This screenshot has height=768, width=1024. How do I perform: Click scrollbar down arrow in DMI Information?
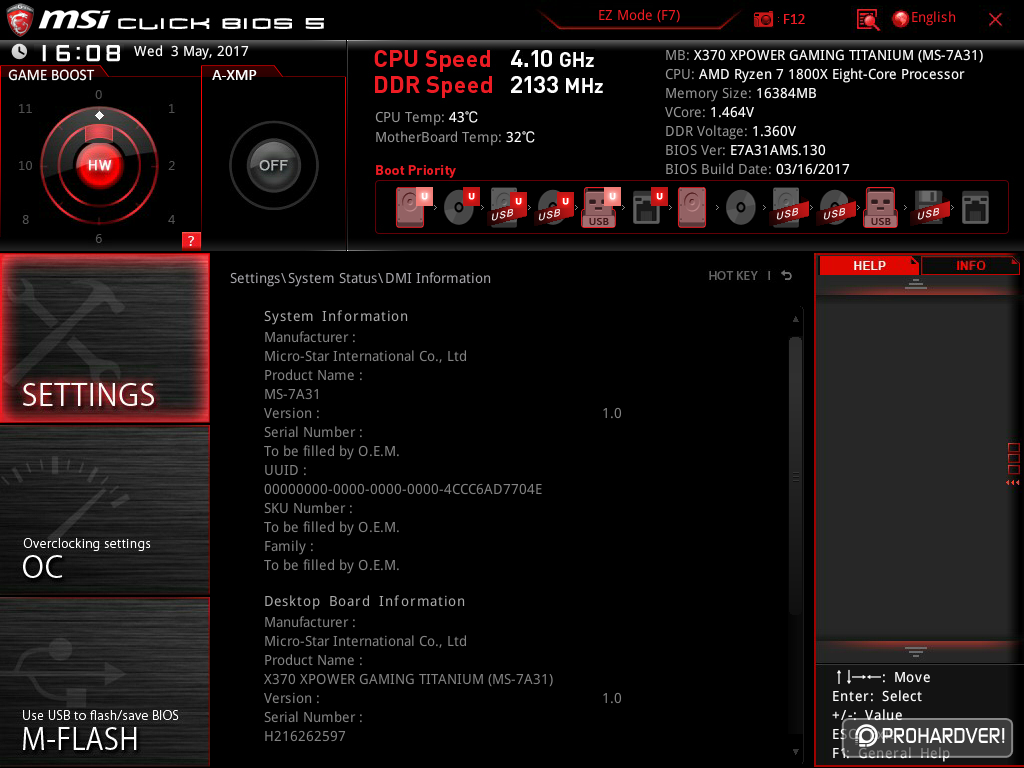pos(795,752)
